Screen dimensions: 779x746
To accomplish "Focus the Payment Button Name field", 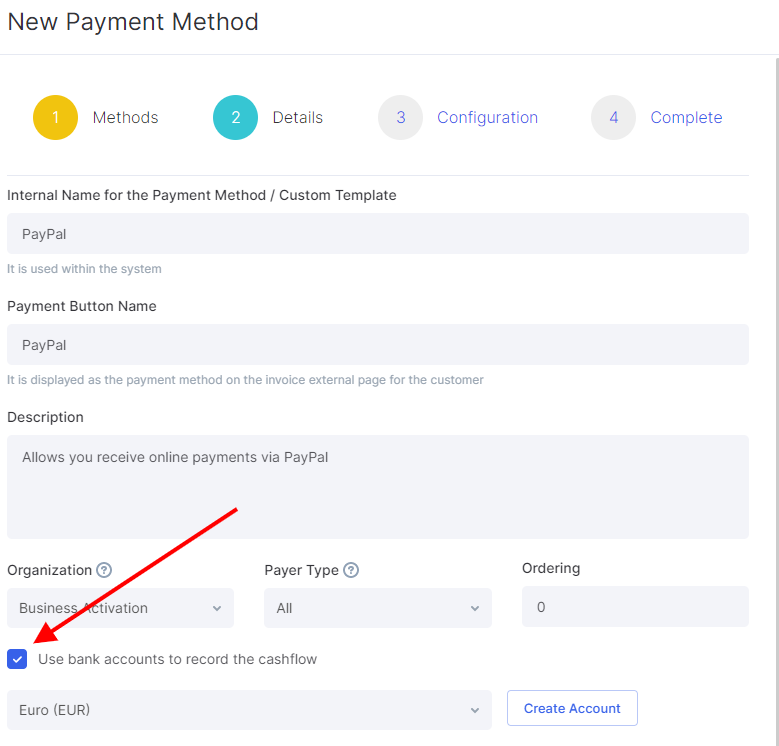I will (x=378, y=345).
